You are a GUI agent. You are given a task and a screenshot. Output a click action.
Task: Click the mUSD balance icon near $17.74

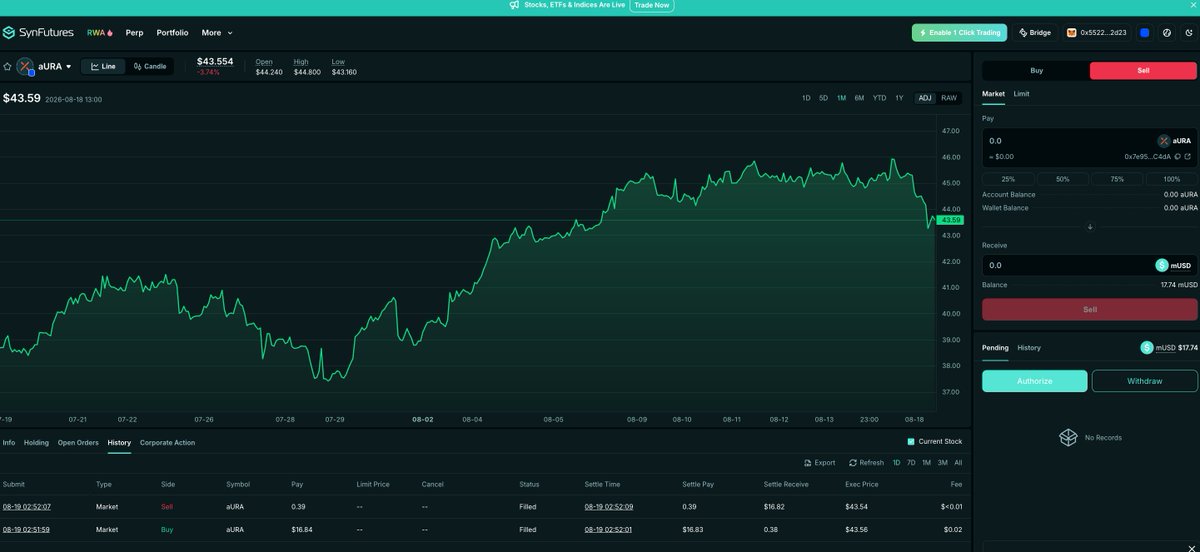1147,347
